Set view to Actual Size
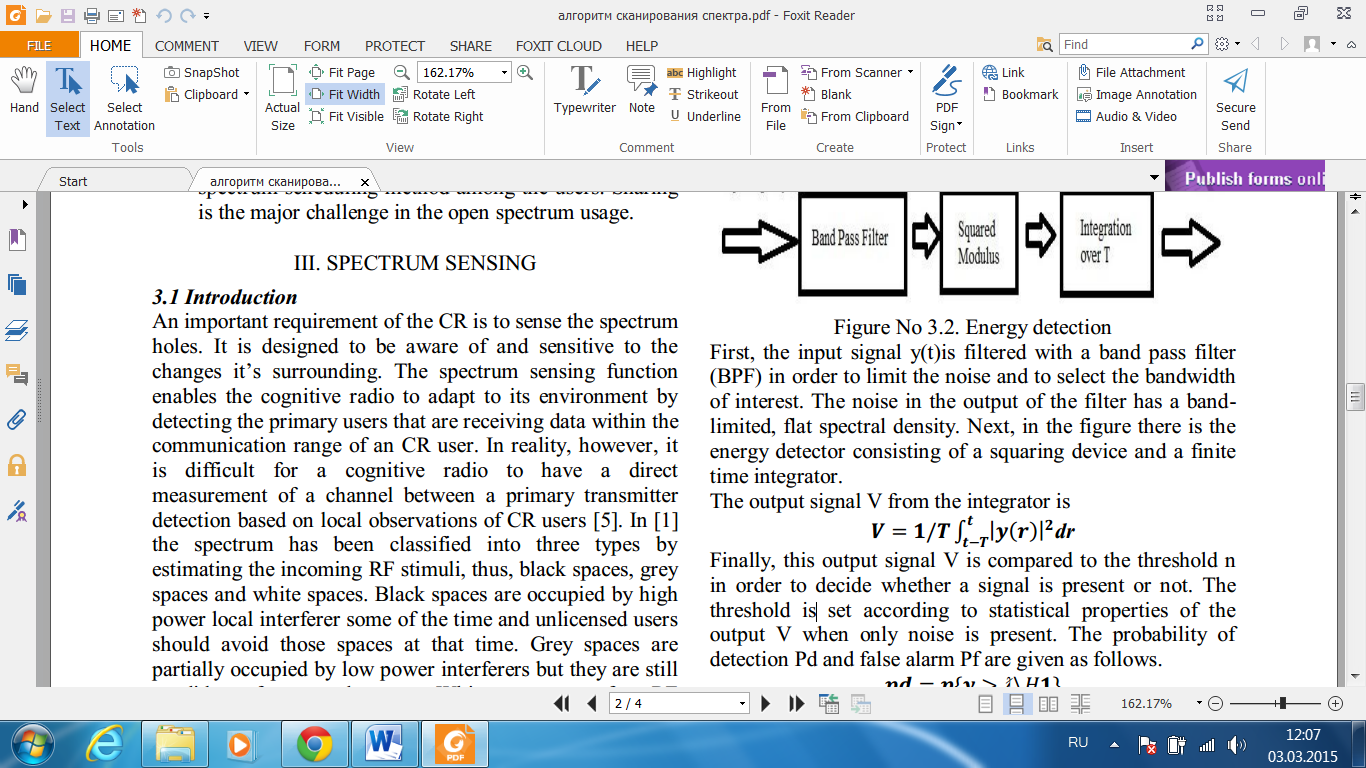 coord(282,98)
